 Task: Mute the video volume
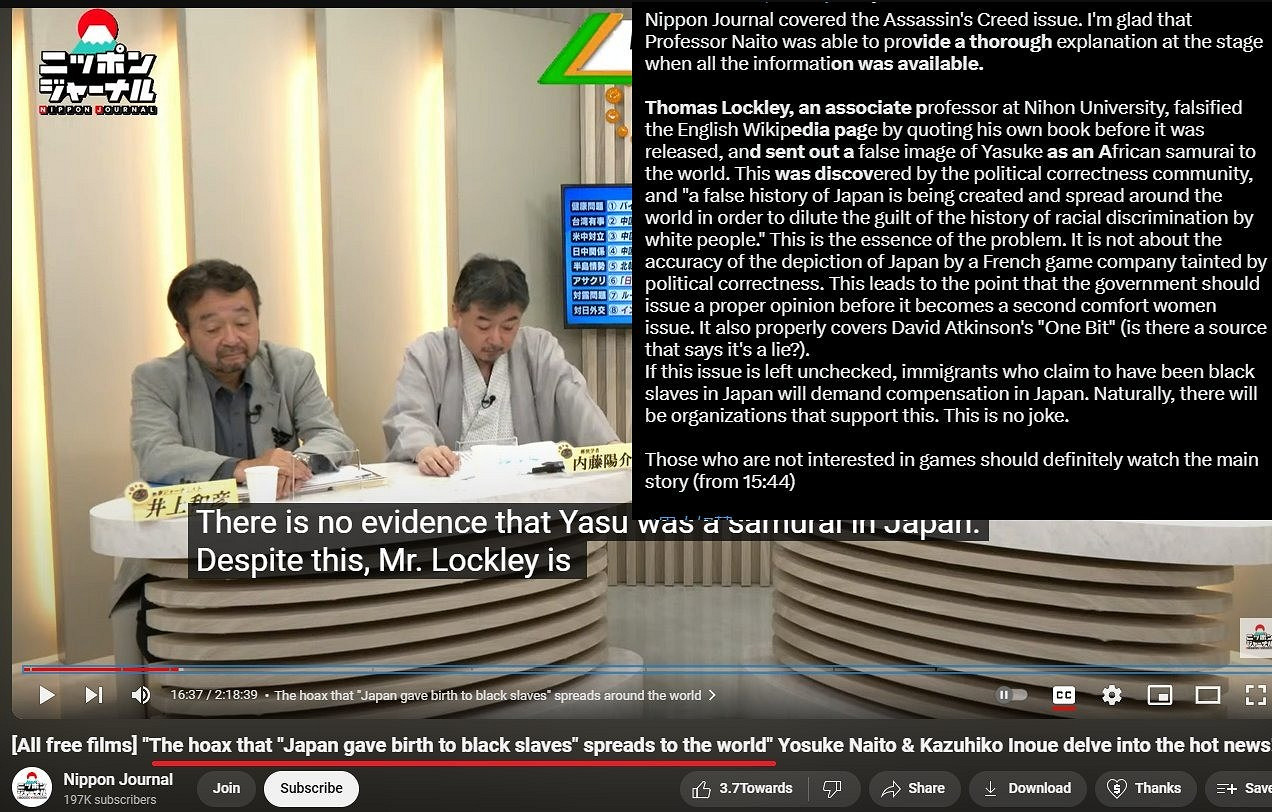click(x=141, y=695)
